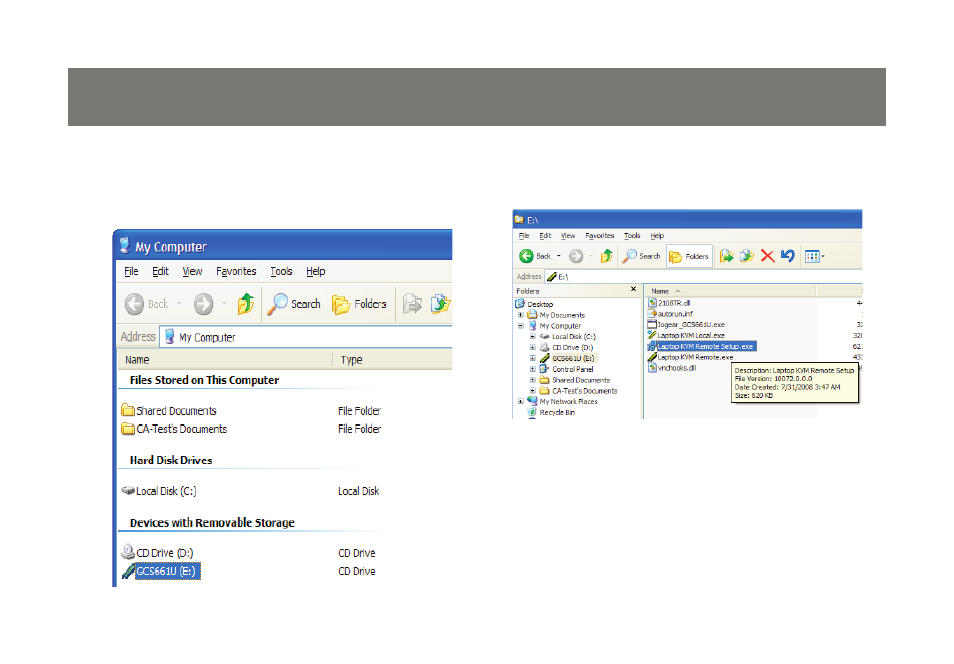Open Edit menu in My Computer window
Viewport: 954px width, 664px height.
161,271
